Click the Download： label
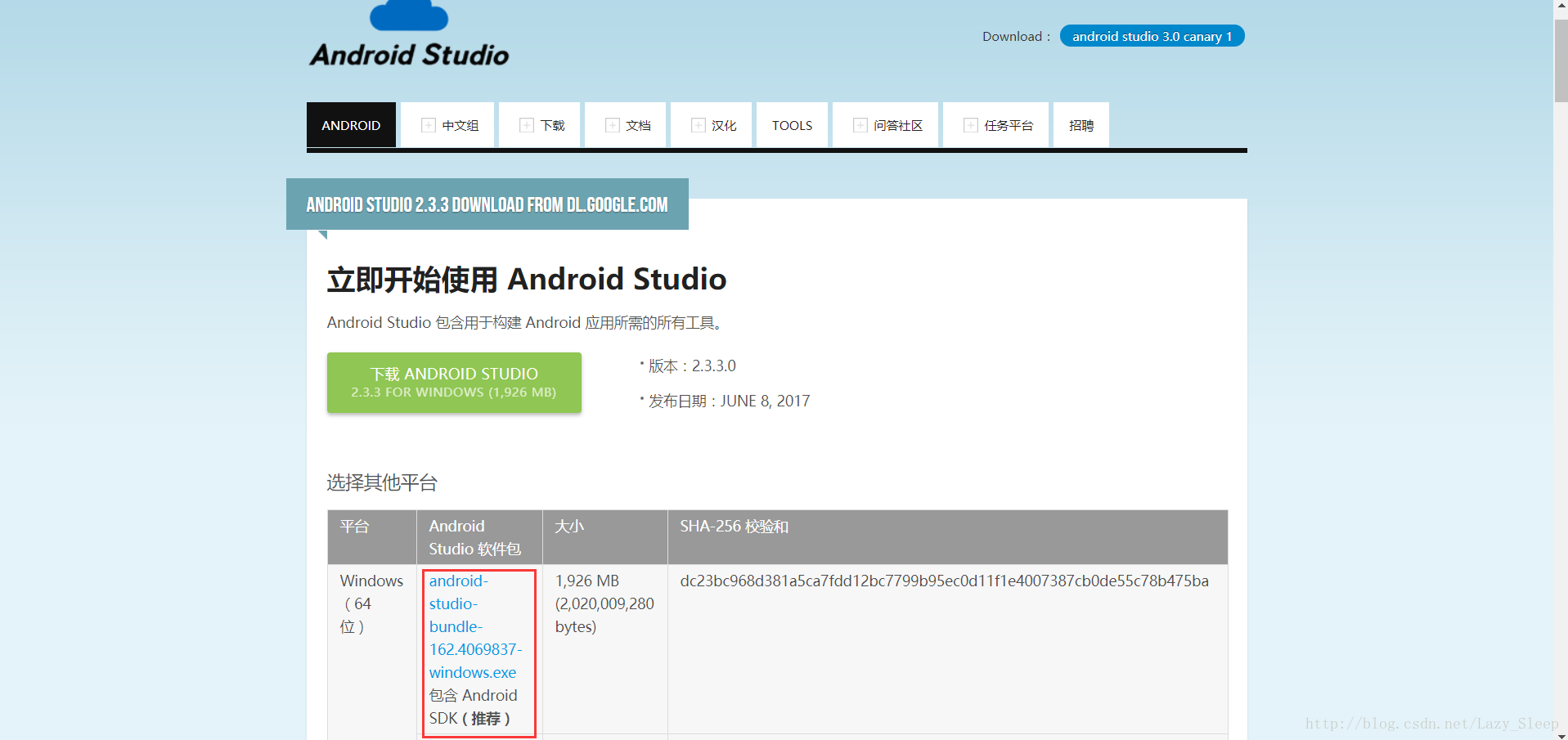 pos(1017,36)
